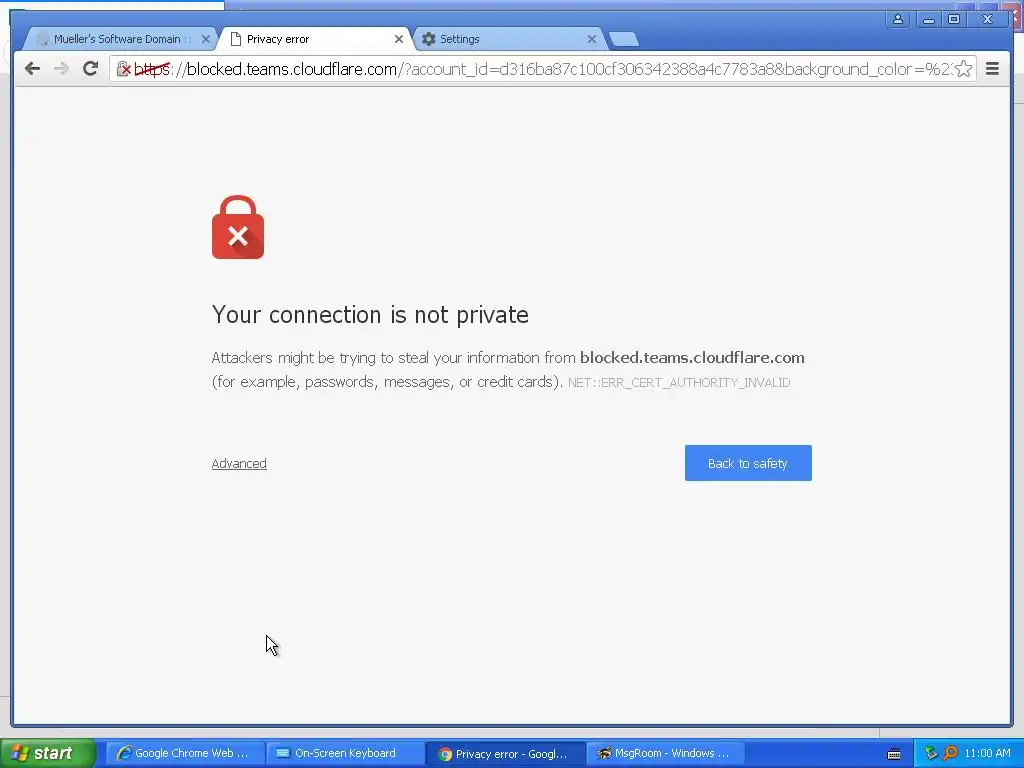Click the magnifier icon in system tray
Screen dimensions: 1024x768
pos(950,753)
